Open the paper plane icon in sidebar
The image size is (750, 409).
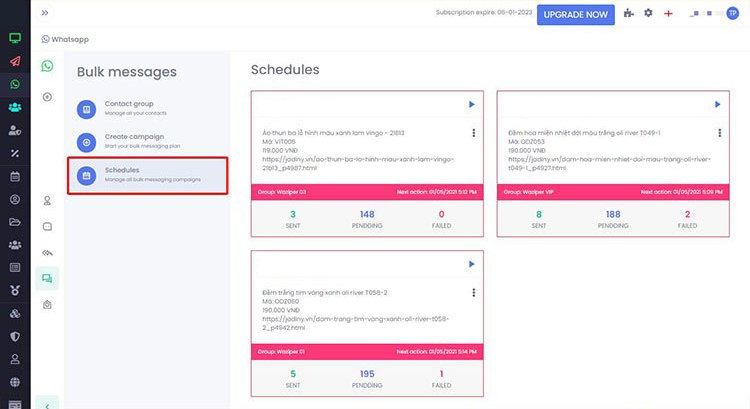[x=15, y=61]
